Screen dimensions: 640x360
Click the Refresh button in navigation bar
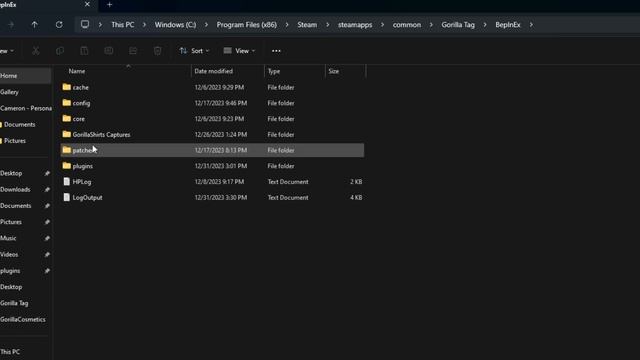[x=59, y=25]
